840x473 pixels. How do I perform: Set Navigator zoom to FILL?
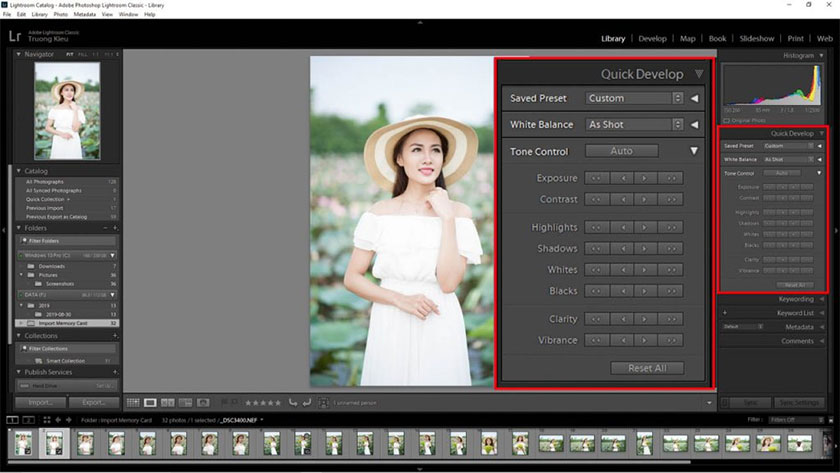(x=82, y=55)
